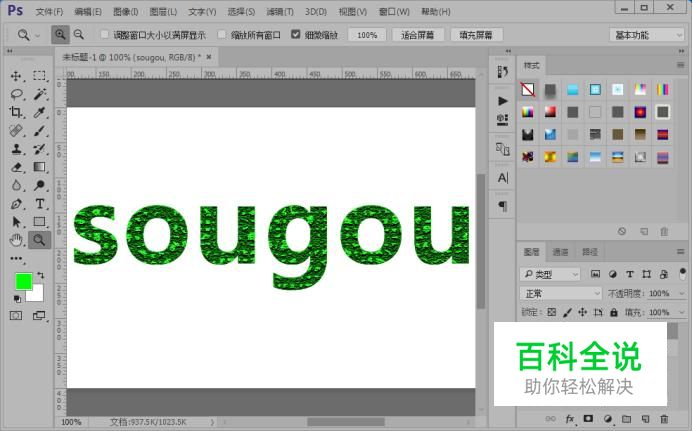Select the Clone Stamp tool
This screenshot has height=431, width=692.
tap(16, 149)
